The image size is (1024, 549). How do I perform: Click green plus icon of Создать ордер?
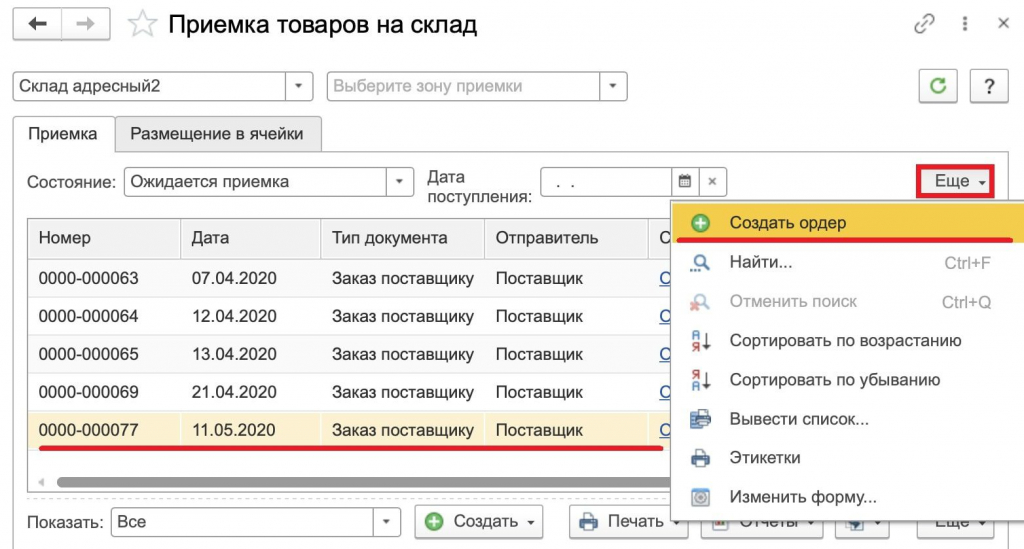click(700, 223)
